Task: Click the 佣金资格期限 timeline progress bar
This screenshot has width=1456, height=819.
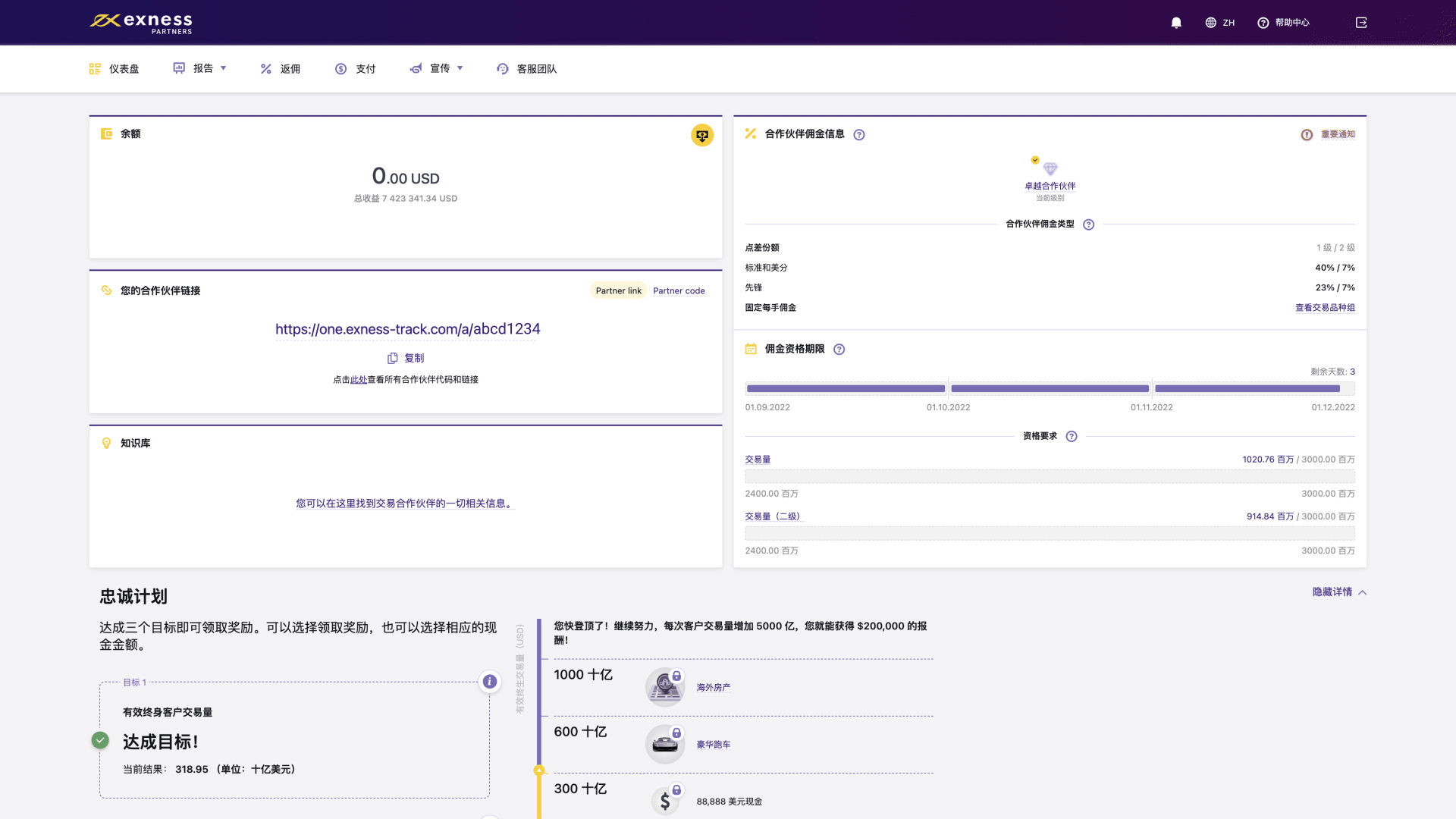Action: point(1050,389)
